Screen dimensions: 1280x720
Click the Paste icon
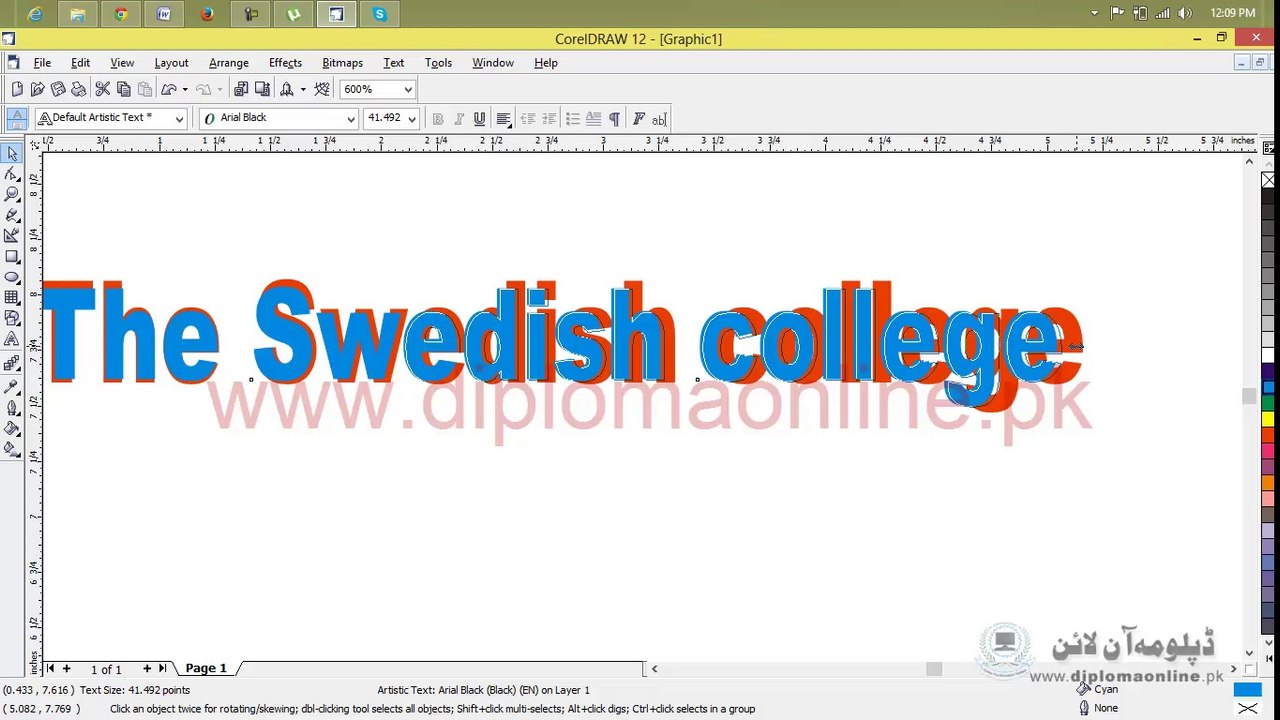(x=144, y=89)
